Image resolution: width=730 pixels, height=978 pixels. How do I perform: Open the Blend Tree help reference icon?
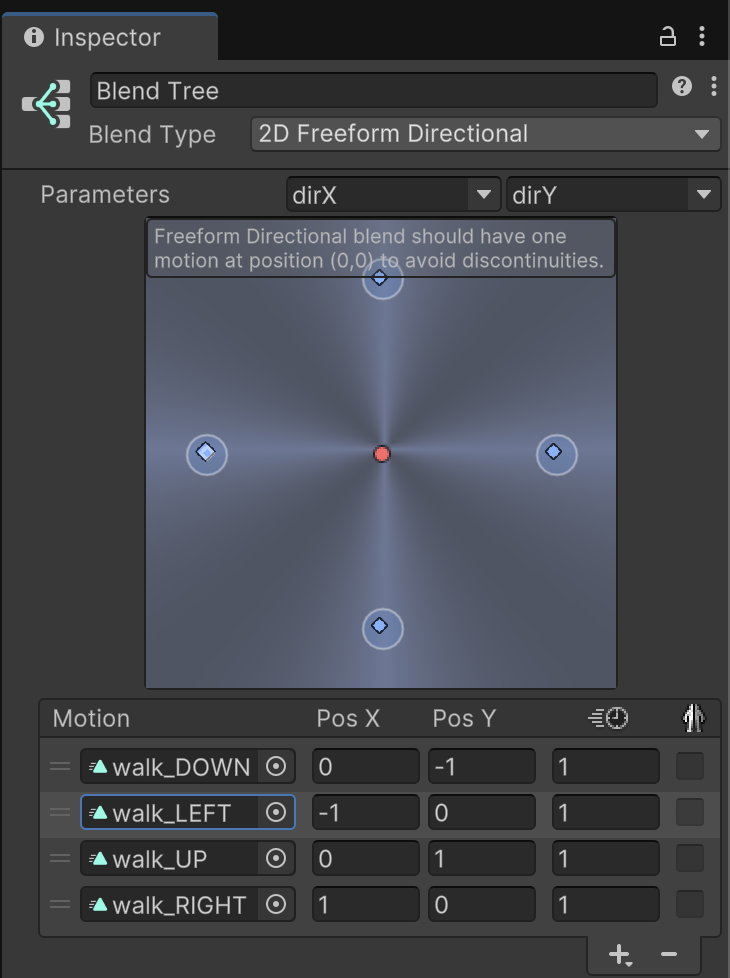682,86
